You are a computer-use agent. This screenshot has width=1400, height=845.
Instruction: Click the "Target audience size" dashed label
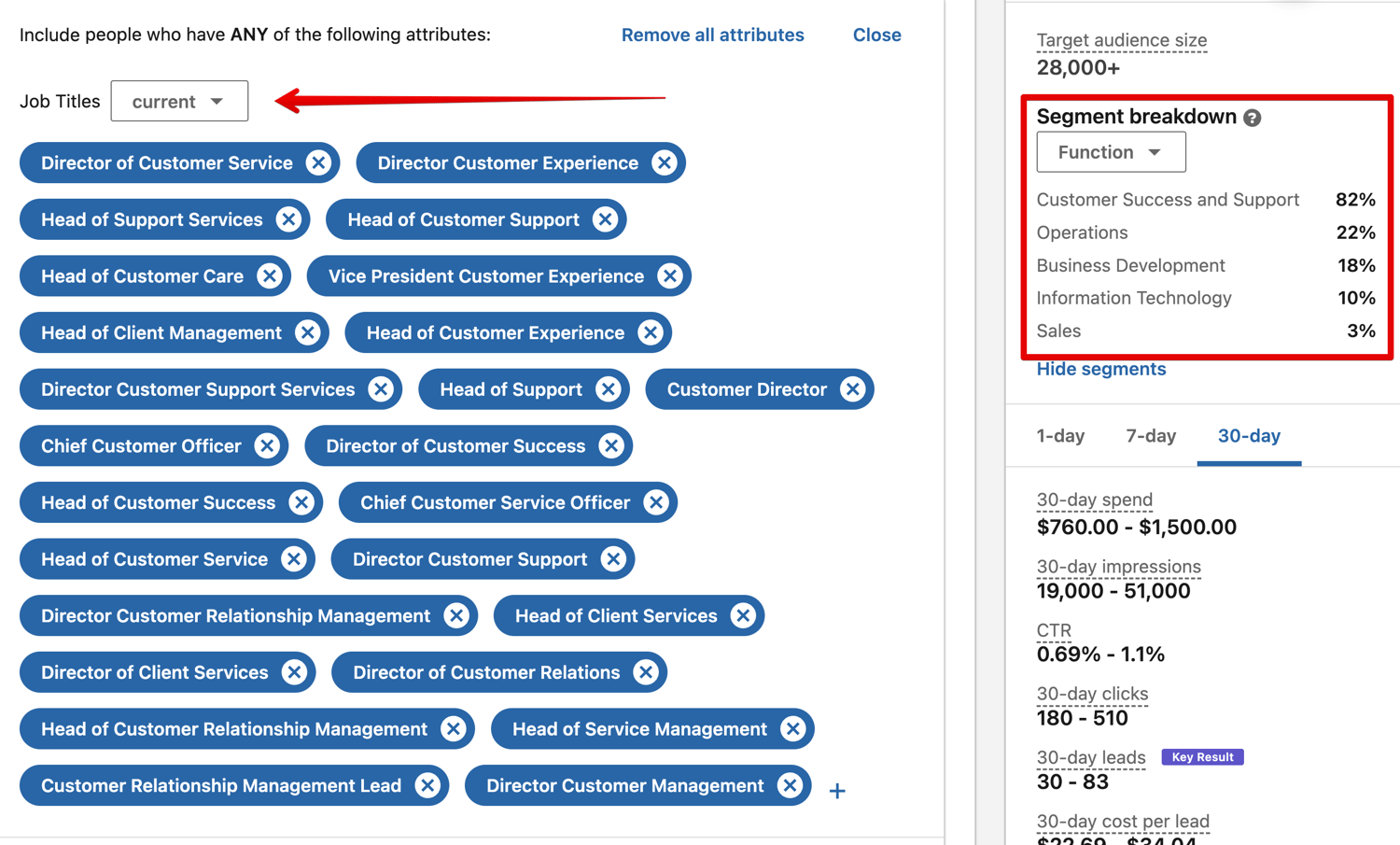tap(1121, 40)
